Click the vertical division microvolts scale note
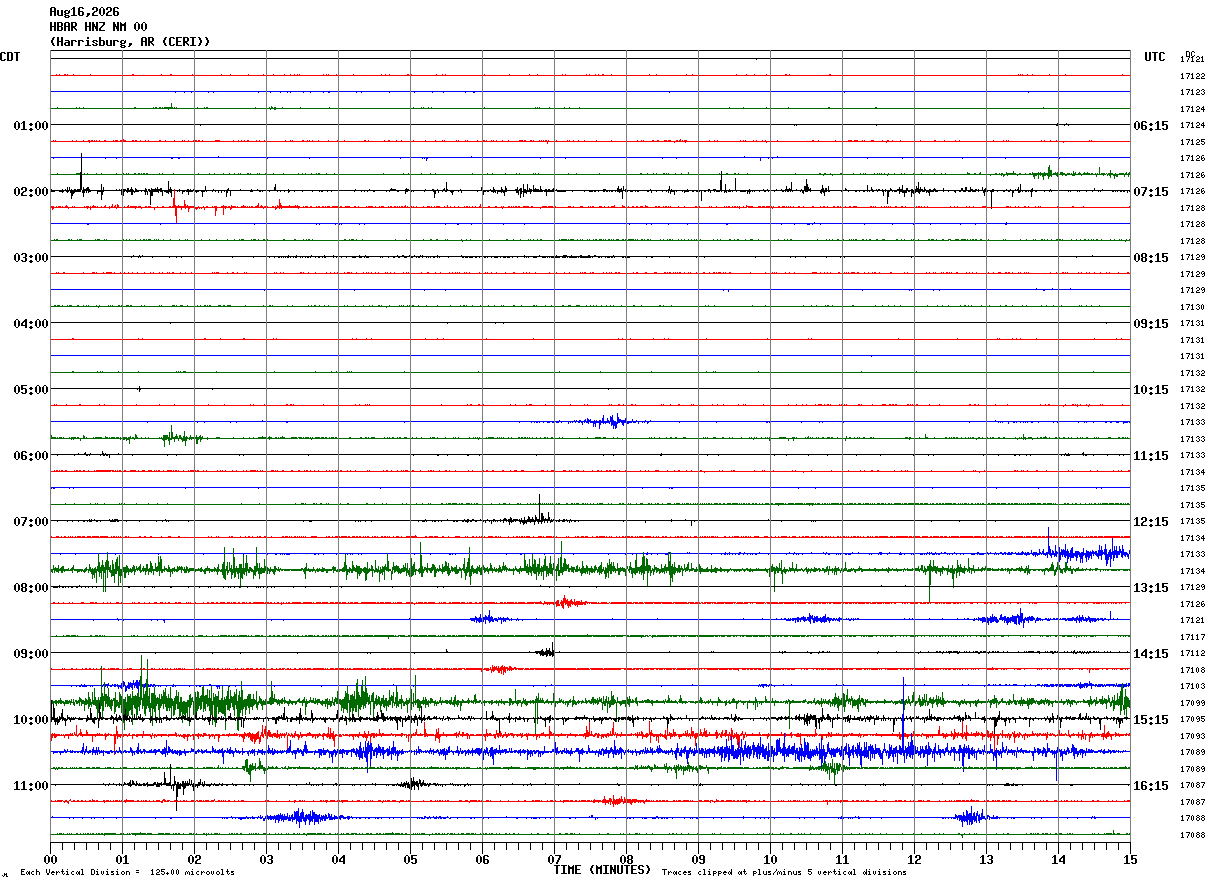This screenshot has height=886, width=1210. pos(127,873)
